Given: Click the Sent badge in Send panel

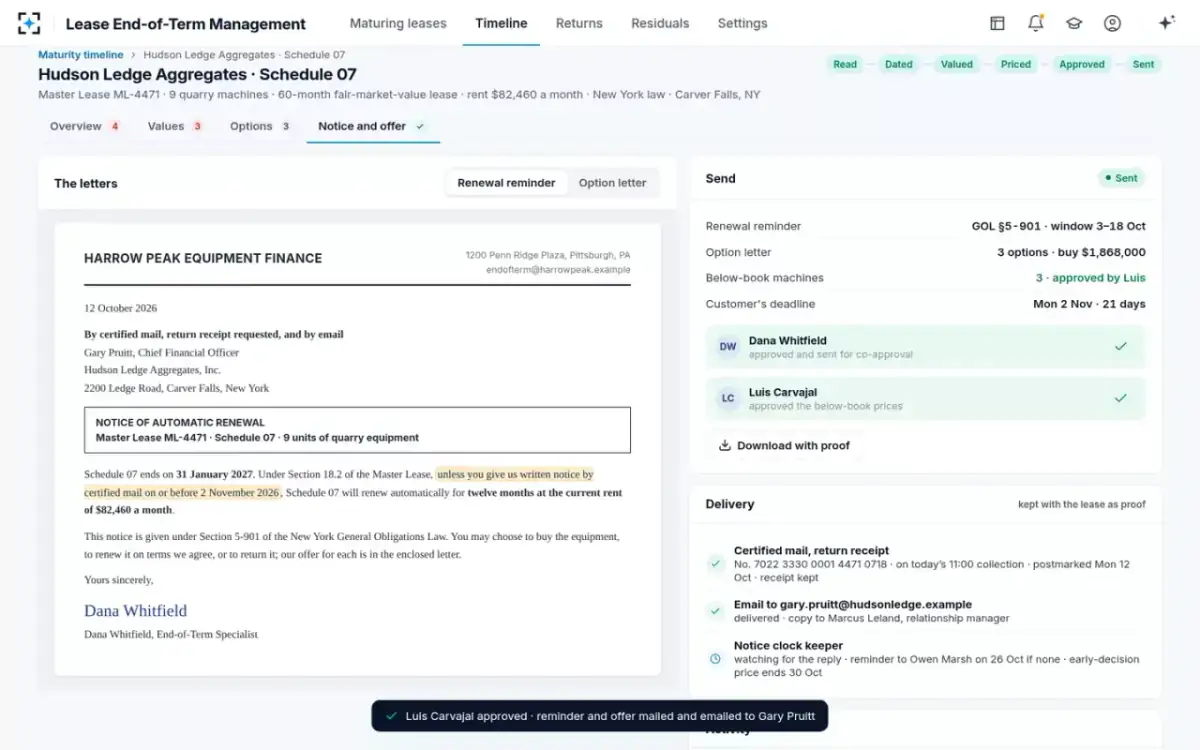Looking at the screenshot, I should point(1121,178).
